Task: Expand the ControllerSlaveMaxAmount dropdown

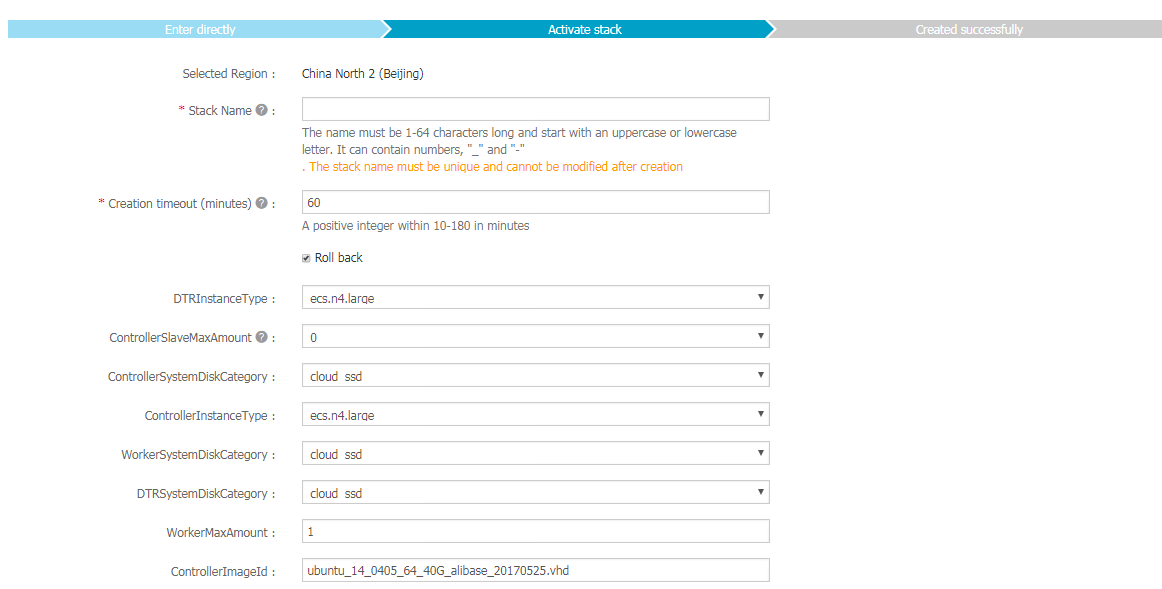Action: (x=535, y=337)
